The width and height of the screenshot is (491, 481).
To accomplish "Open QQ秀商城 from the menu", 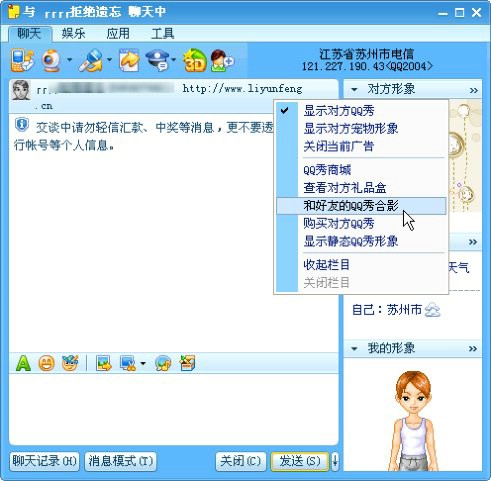I will coord(361,170).
